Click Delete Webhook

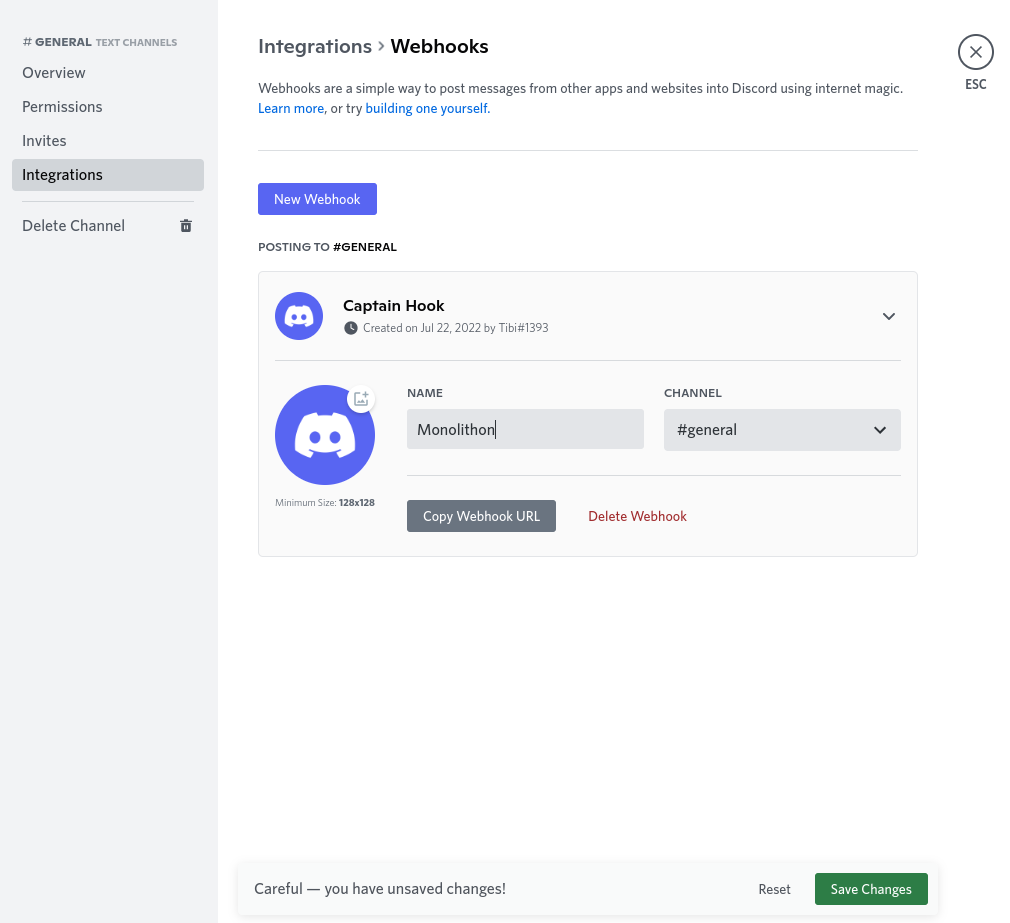coord(637,516)
